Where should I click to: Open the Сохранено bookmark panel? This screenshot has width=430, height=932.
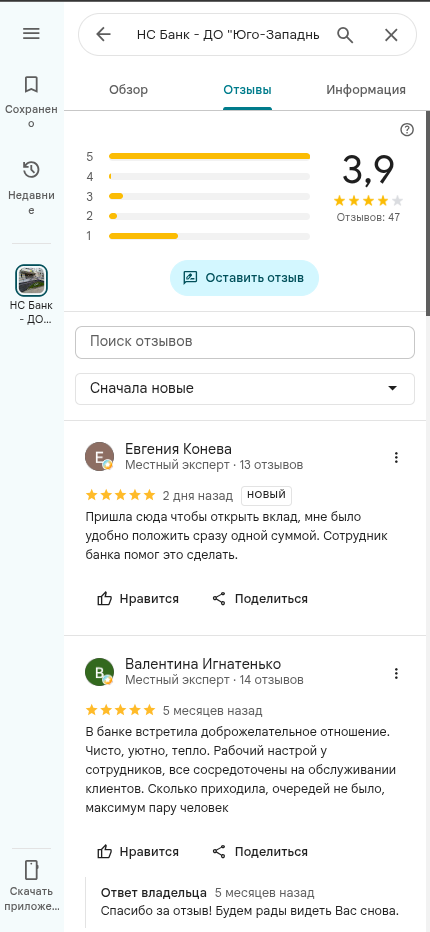tap(31, 102)
